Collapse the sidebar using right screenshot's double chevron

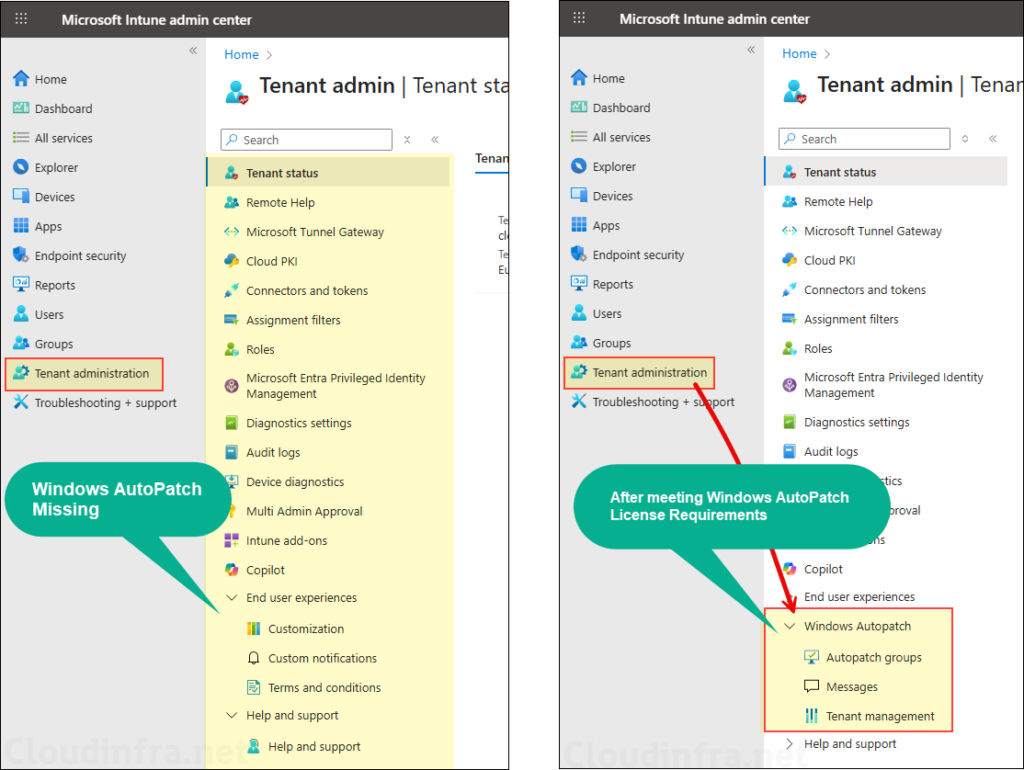[x=750, y=50]
